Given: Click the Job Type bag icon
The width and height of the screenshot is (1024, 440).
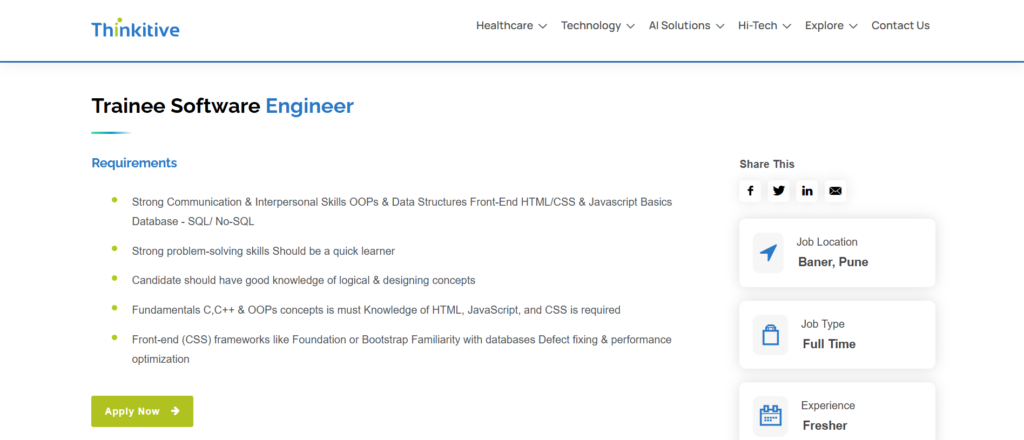Looking at the screenshot, I should [769, 335].
